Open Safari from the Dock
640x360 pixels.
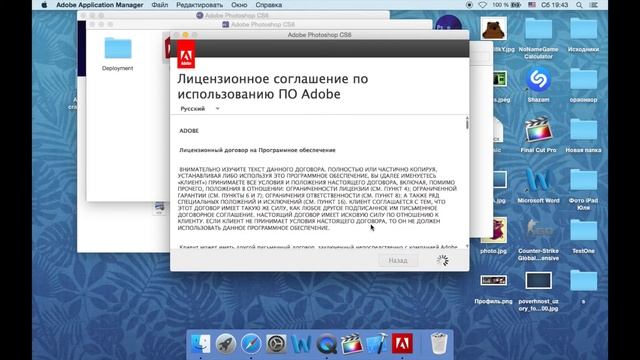tap(251, 344)
